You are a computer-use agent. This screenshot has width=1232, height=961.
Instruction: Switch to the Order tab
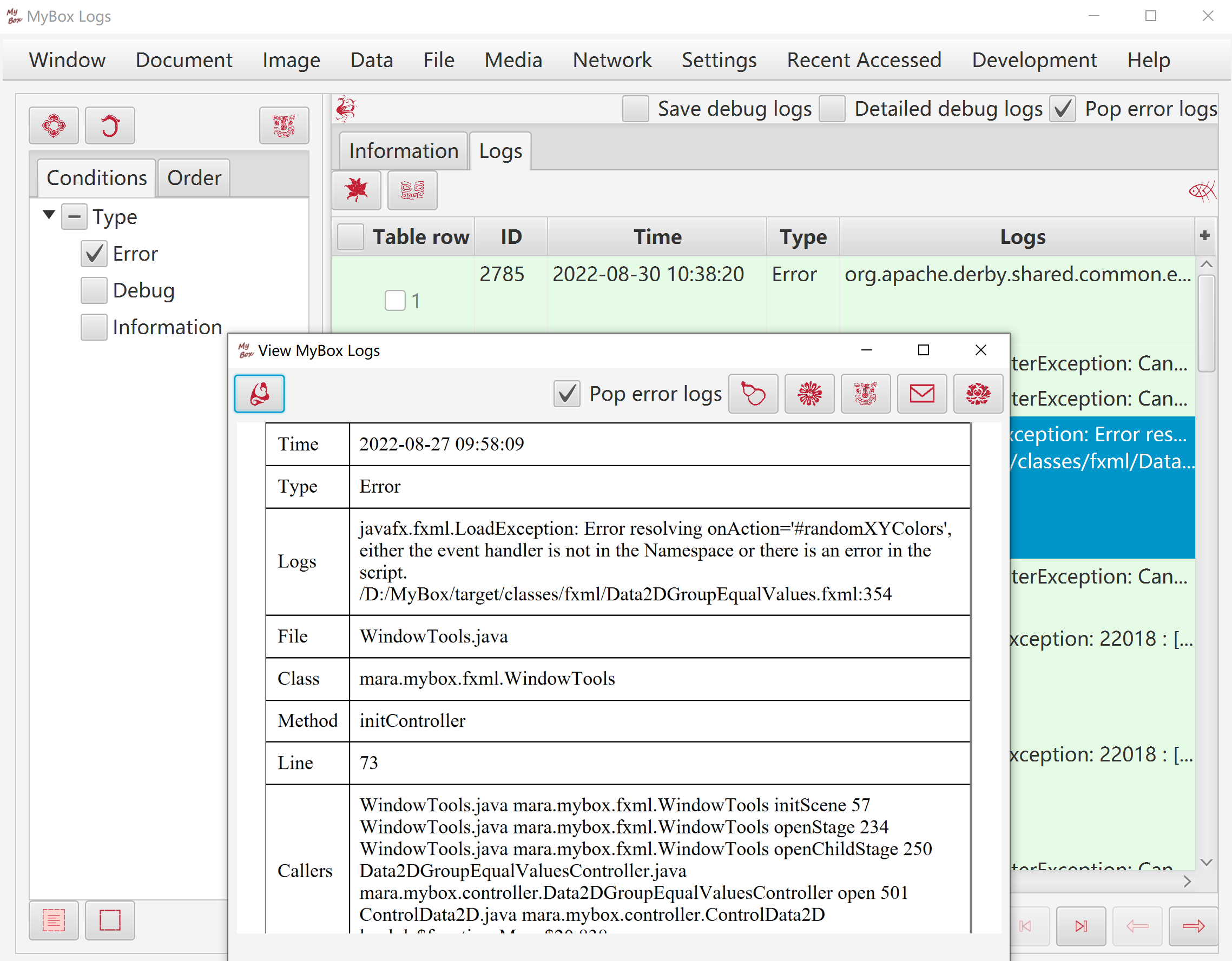coord(194,178)
